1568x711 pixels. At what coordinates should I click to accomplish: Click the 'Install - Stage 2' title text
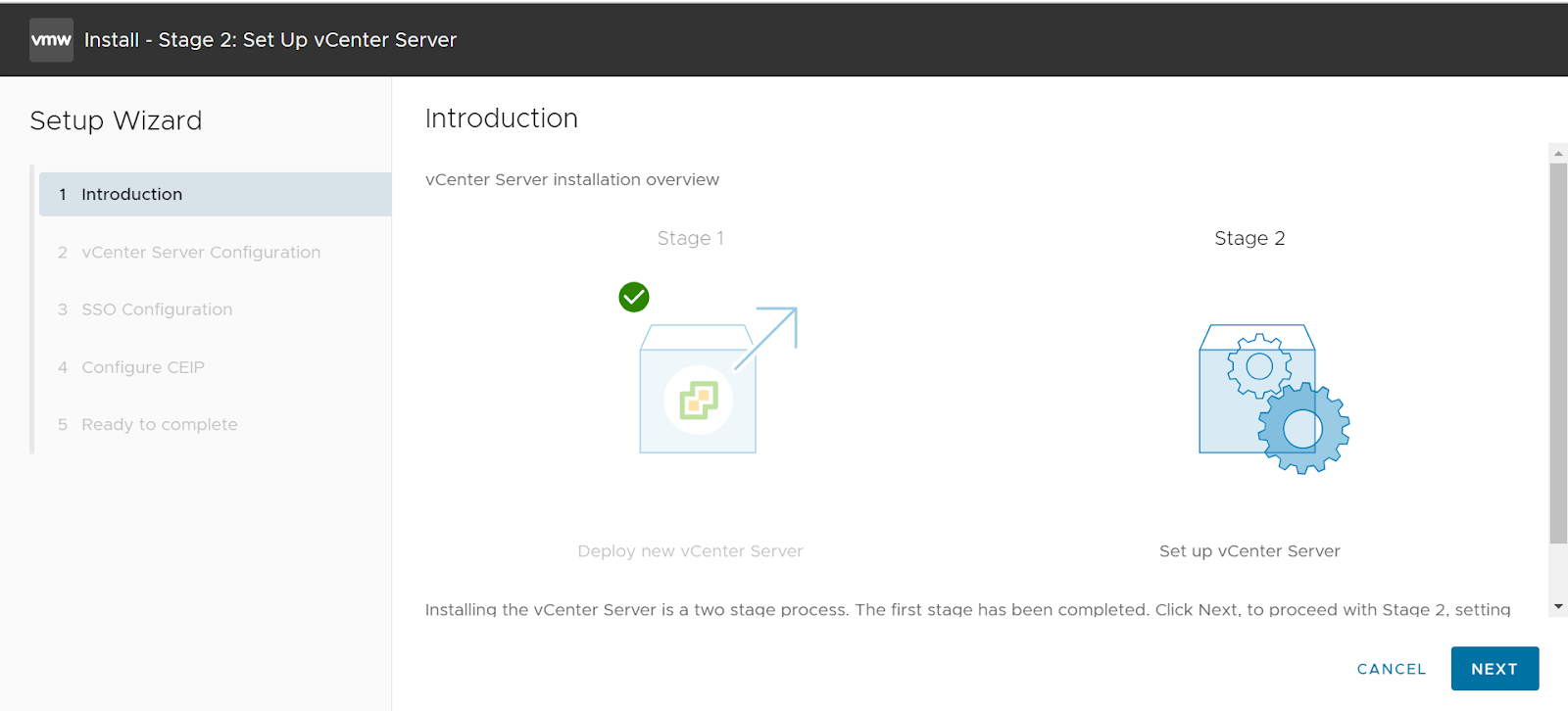click(x=270, y=40)
